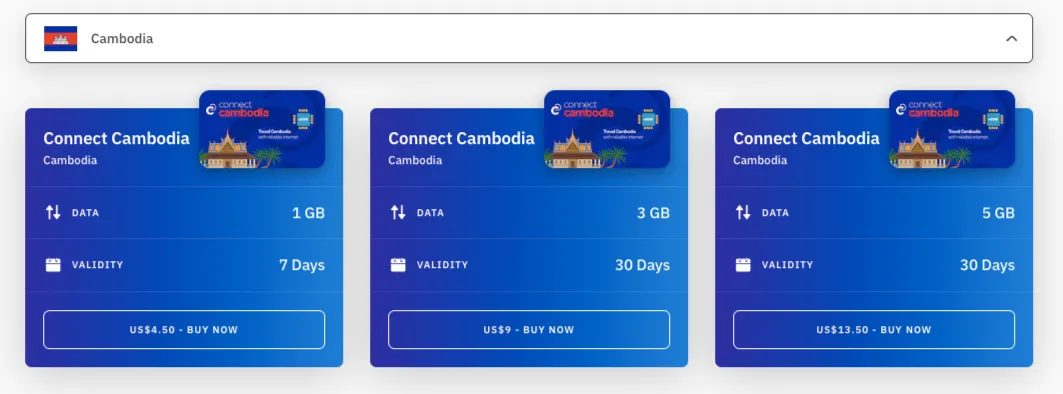Click the data arrows icon on 5 GB plan
1063x394 pixels.
tap(743, 212)
